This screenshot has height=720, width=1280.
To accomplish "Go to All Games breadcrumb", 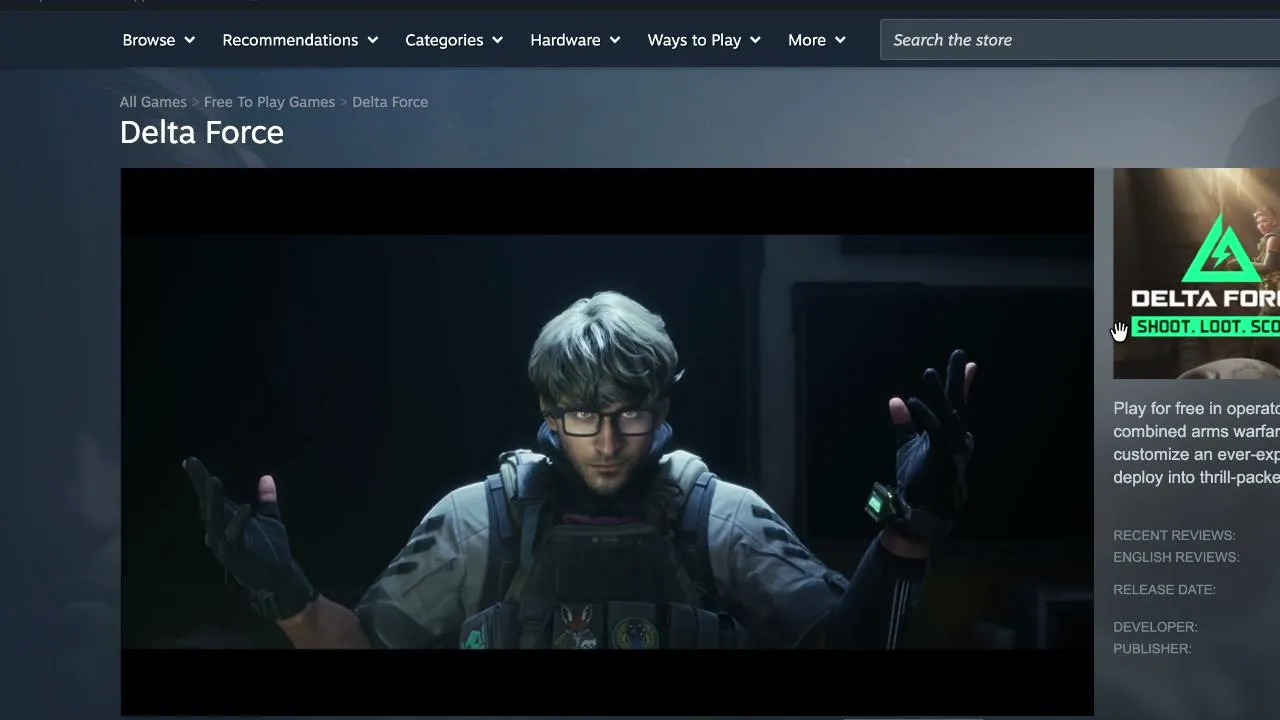I will tap(153, 102).
